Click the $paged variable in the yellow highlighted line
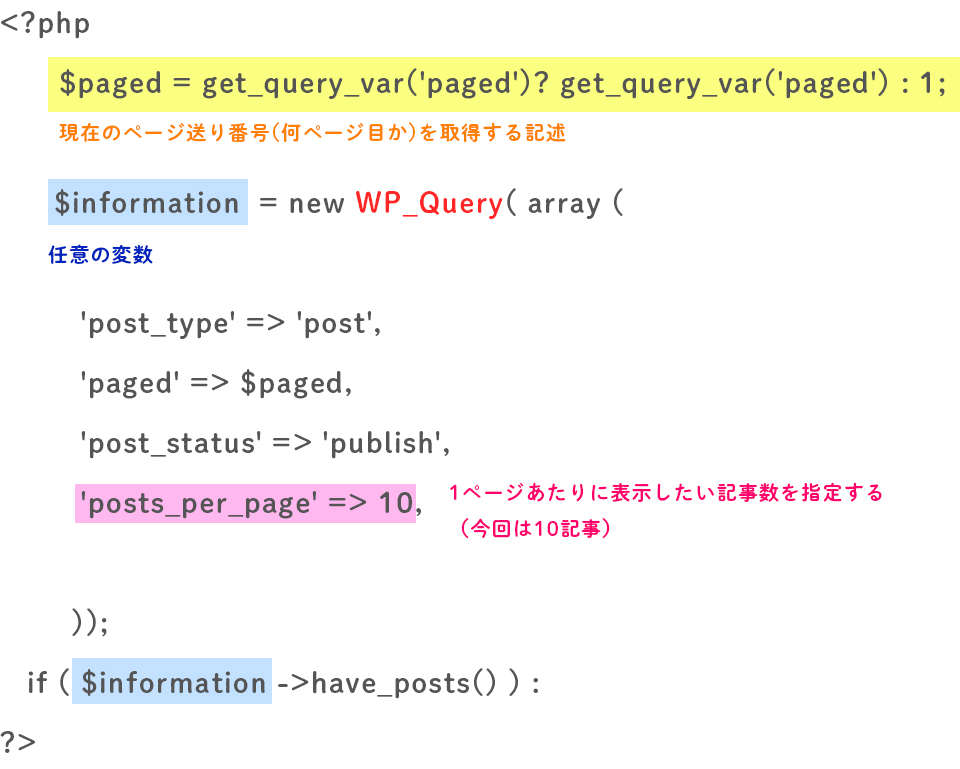Viewport: 960px width, 769px height. (x=110, y=84)
